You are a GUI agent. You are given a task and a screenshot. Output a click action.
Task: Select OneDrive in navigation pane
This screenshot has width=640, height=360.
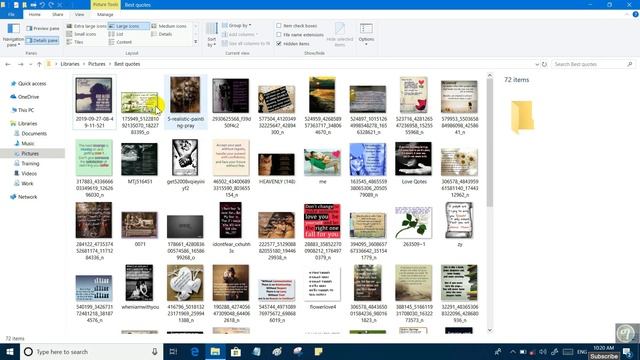[x=25, y=97]
